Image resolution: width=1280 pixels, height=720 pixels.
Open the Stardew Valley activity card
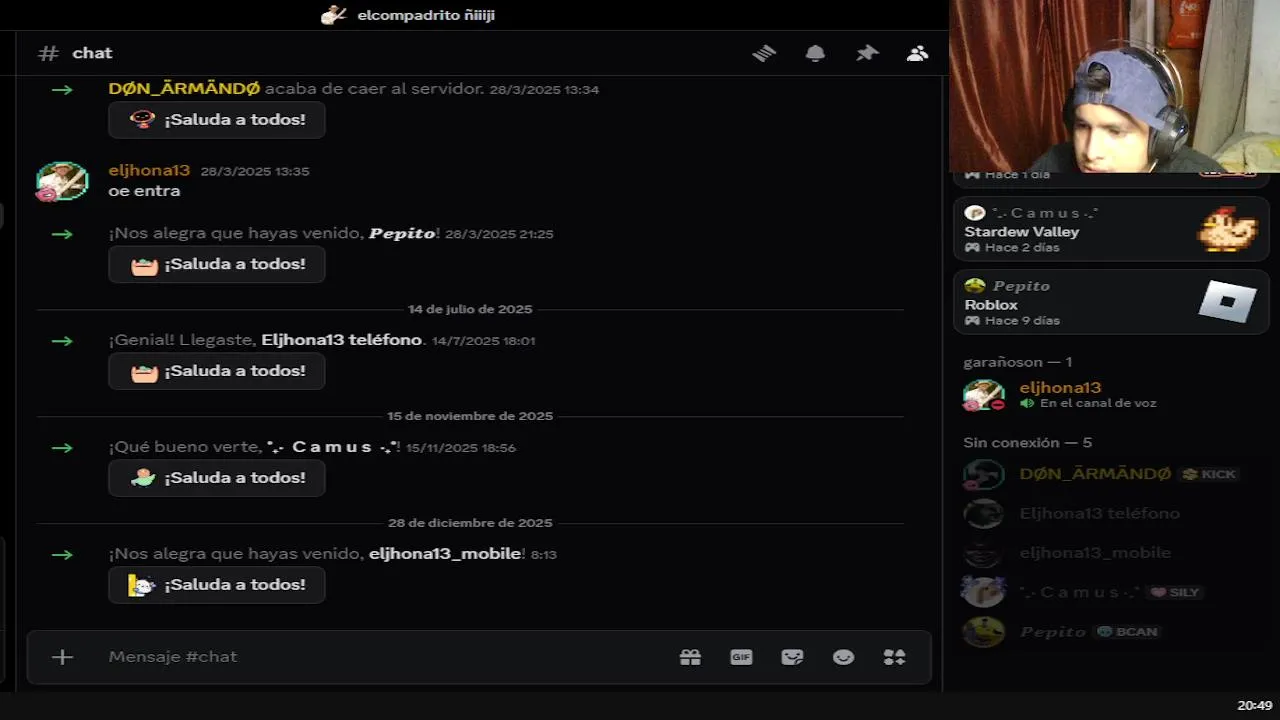click(x=1111, y=229)
